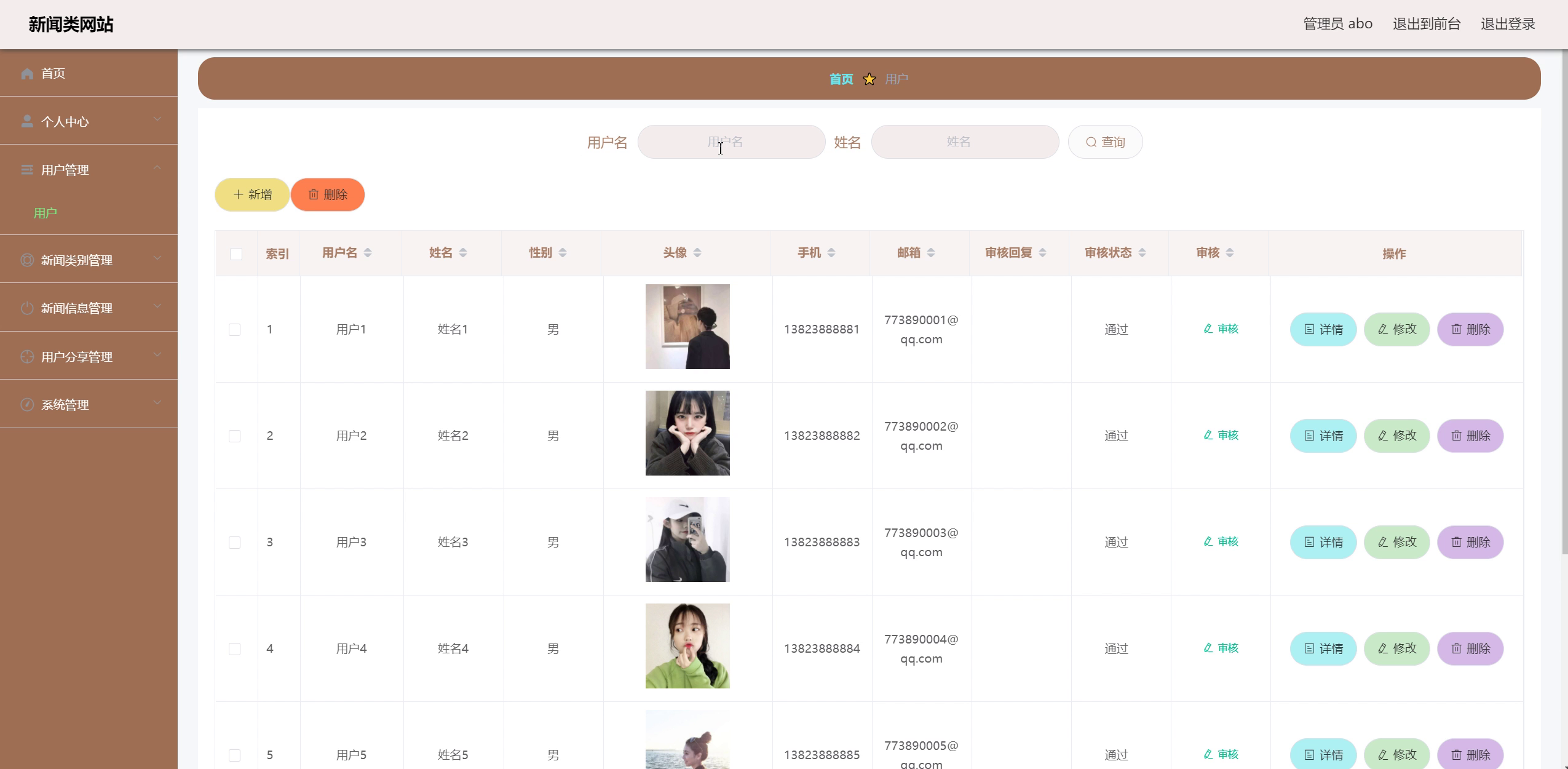Click 删除 for user 用户3
The height and width of the screenshot is (769, 1568).
pyautogui.click(x=1470, y=543)
